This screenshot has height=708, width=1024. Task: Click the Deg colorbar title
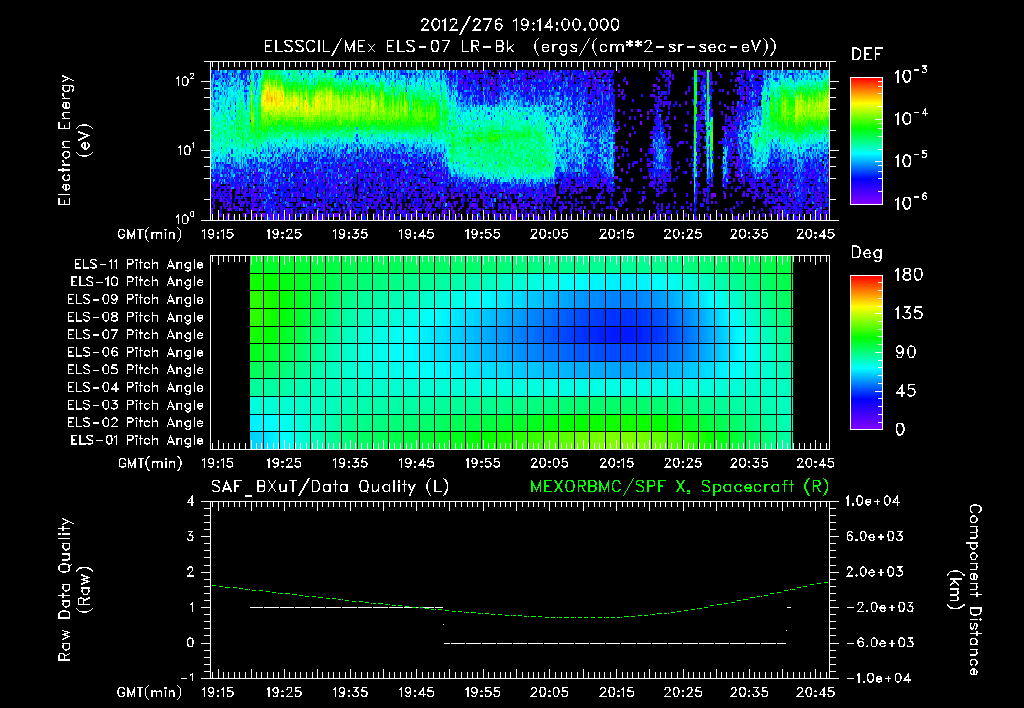867,253
